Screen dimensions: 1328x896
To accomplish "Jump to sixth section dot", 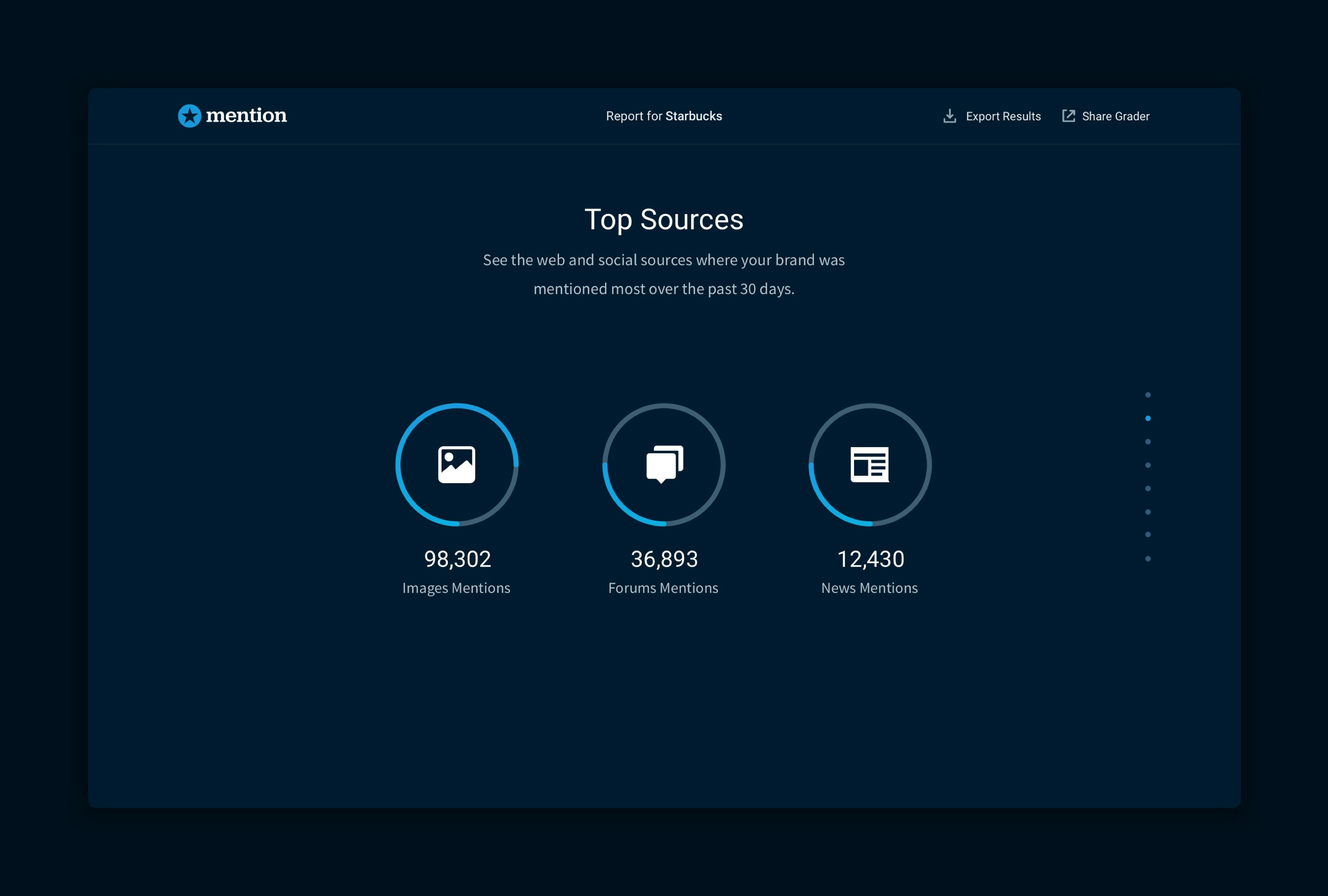I will point(1148,511).
